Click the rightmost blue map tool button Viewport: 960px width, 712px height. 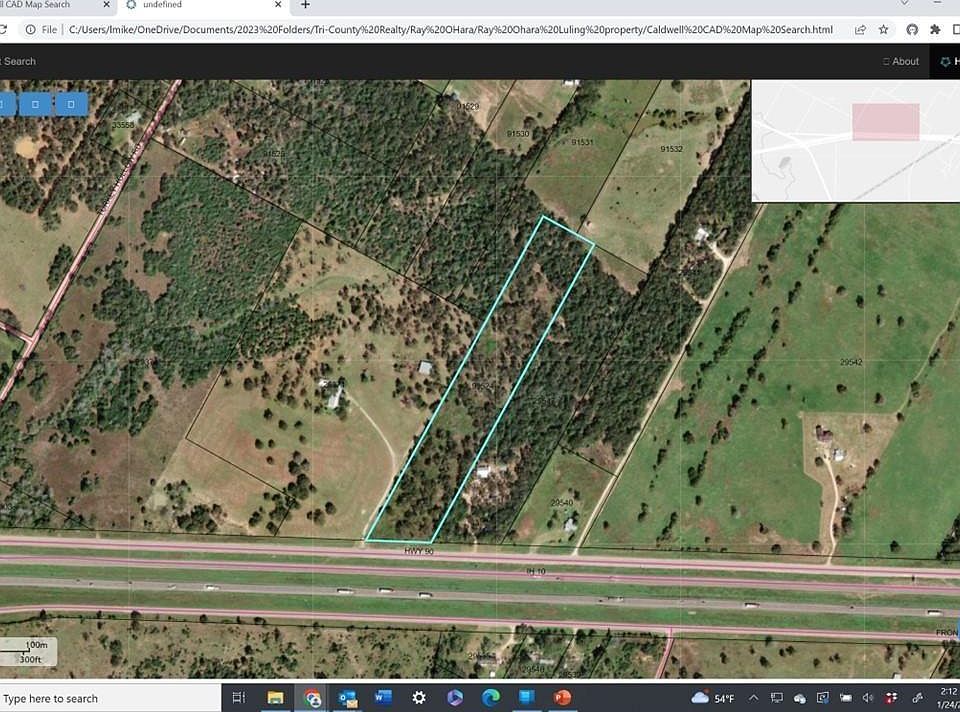tap(71, 104)
